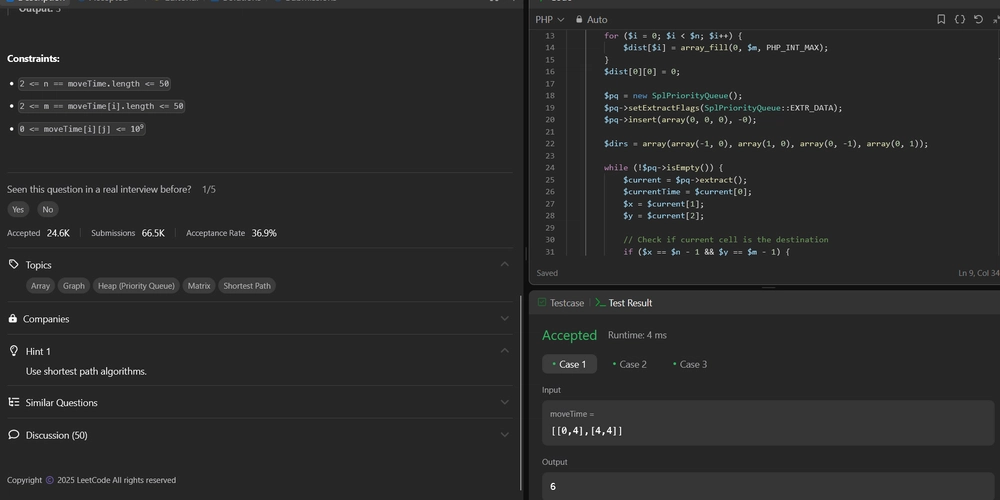Expand the Discussion (50) chevron
The image size is (1000, 500).
[504, 435]
